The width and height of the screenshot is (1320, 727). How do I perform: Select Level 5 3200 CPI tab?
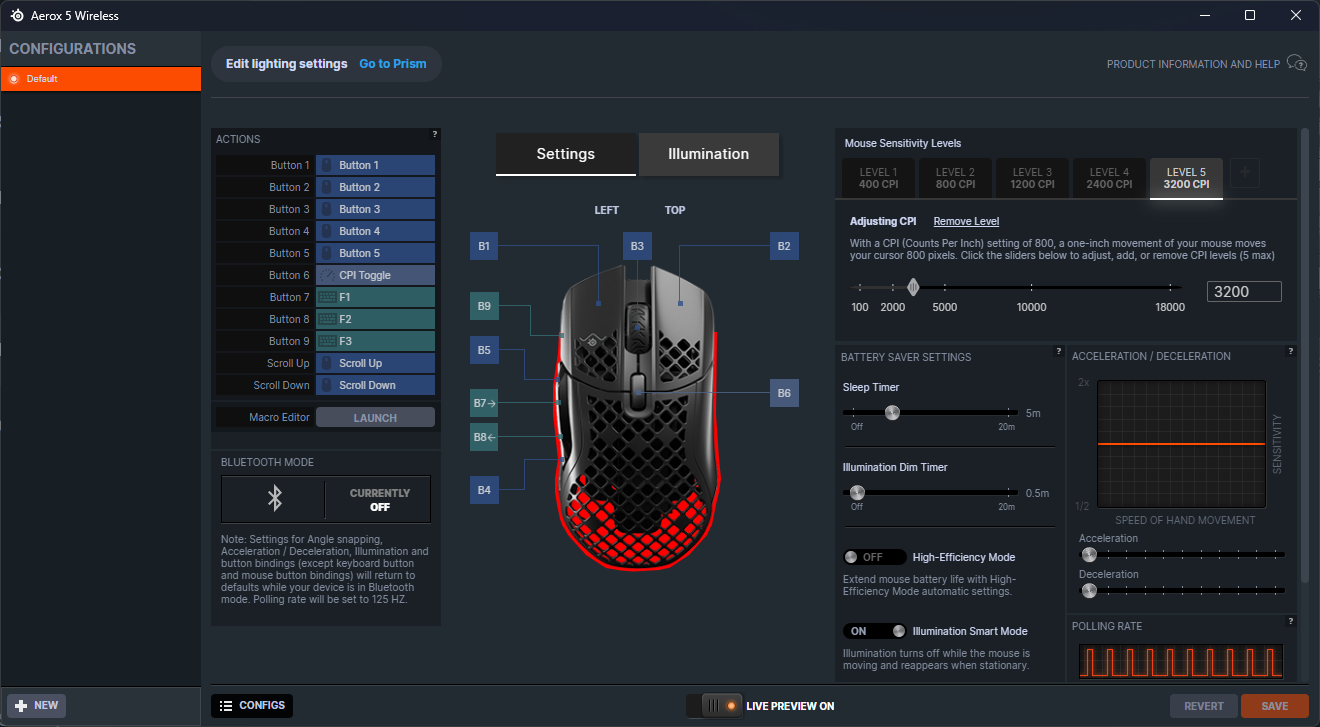[x=1186, y=178]
